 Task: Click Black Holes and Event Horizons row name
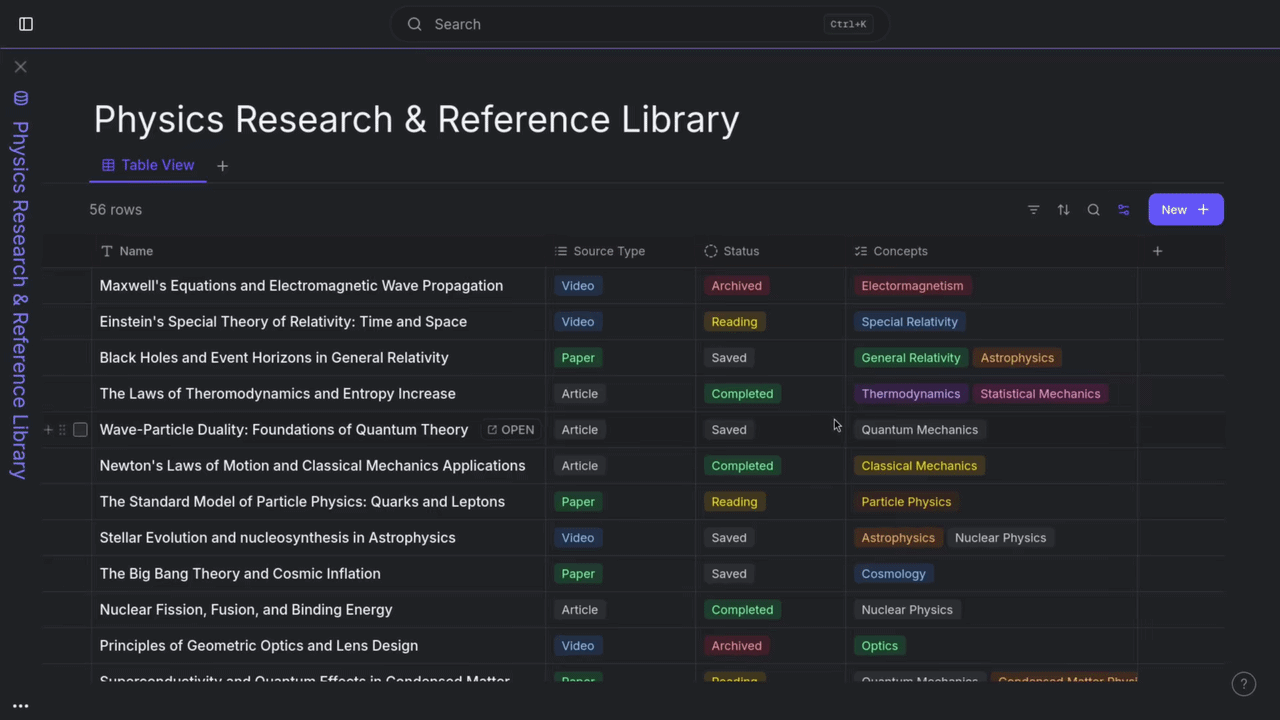point(274,358)
